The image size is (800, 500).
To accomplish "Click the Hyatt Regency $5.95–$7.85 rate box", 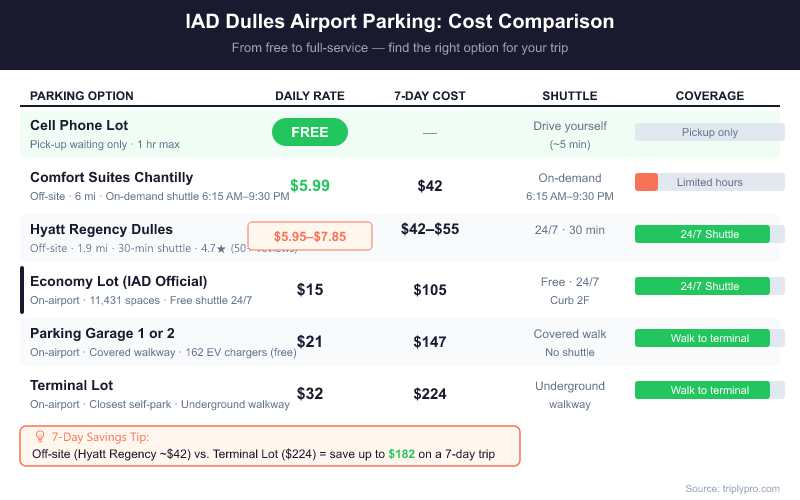I will (310, 236).
